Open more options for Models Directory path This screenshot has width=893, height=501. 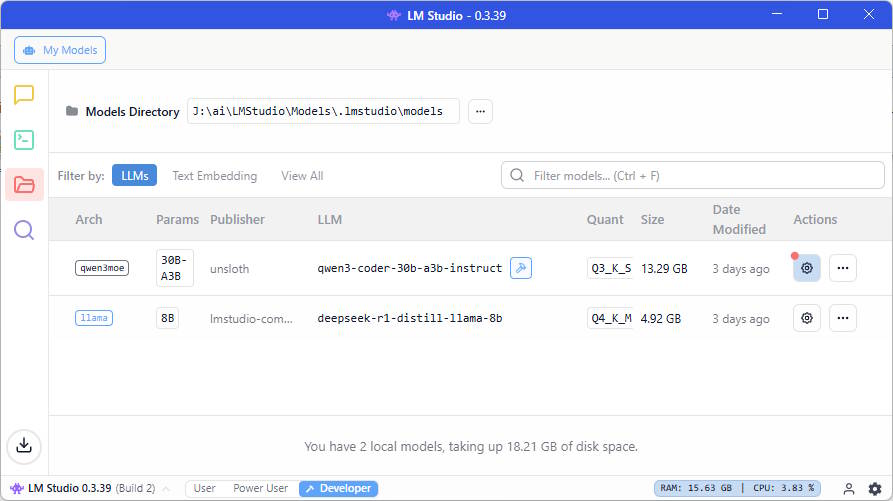coord(480,111)
